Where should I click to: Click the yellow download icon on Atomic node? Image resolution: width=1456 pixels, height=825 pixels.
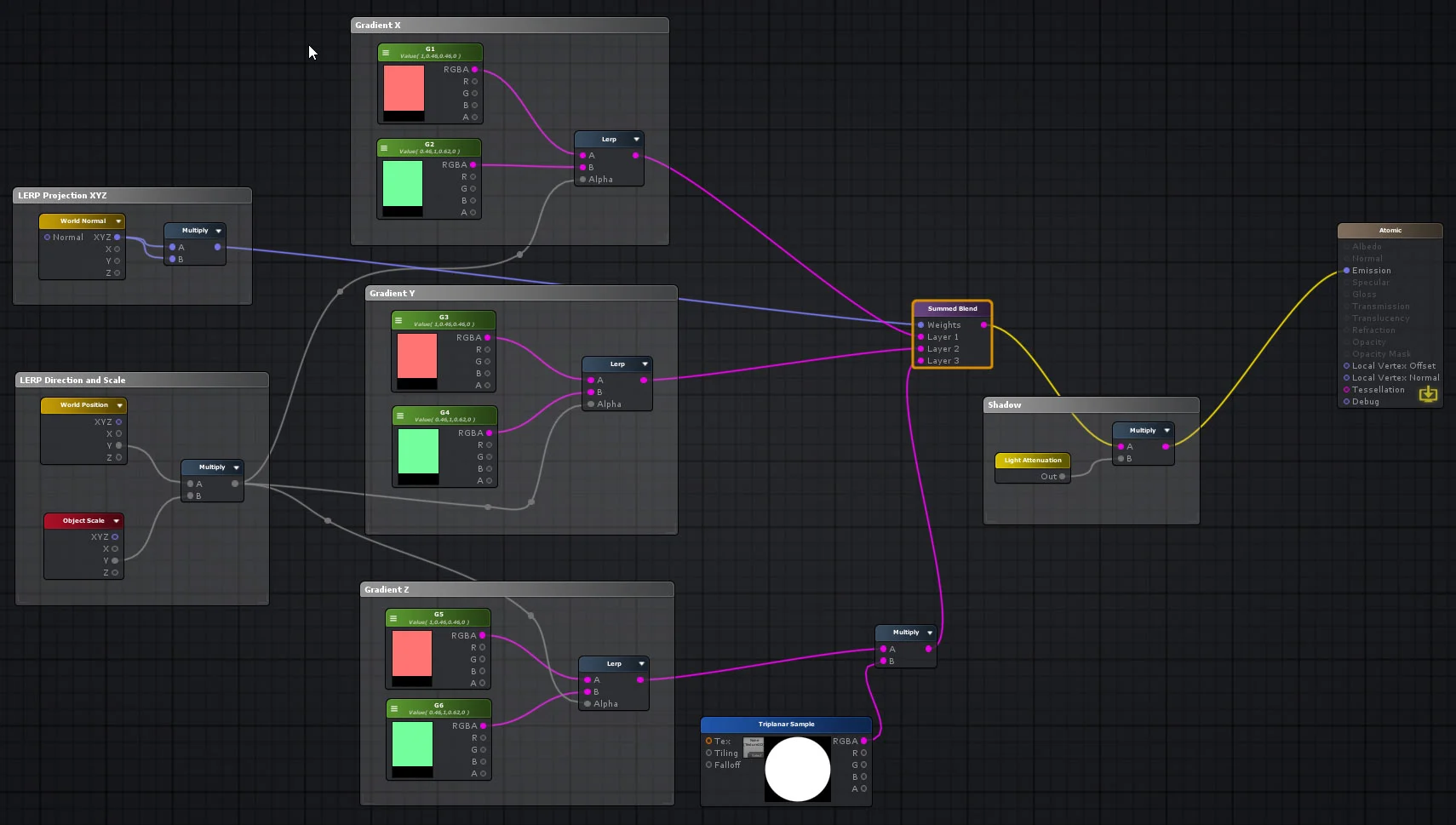[x=1428, y=393]
